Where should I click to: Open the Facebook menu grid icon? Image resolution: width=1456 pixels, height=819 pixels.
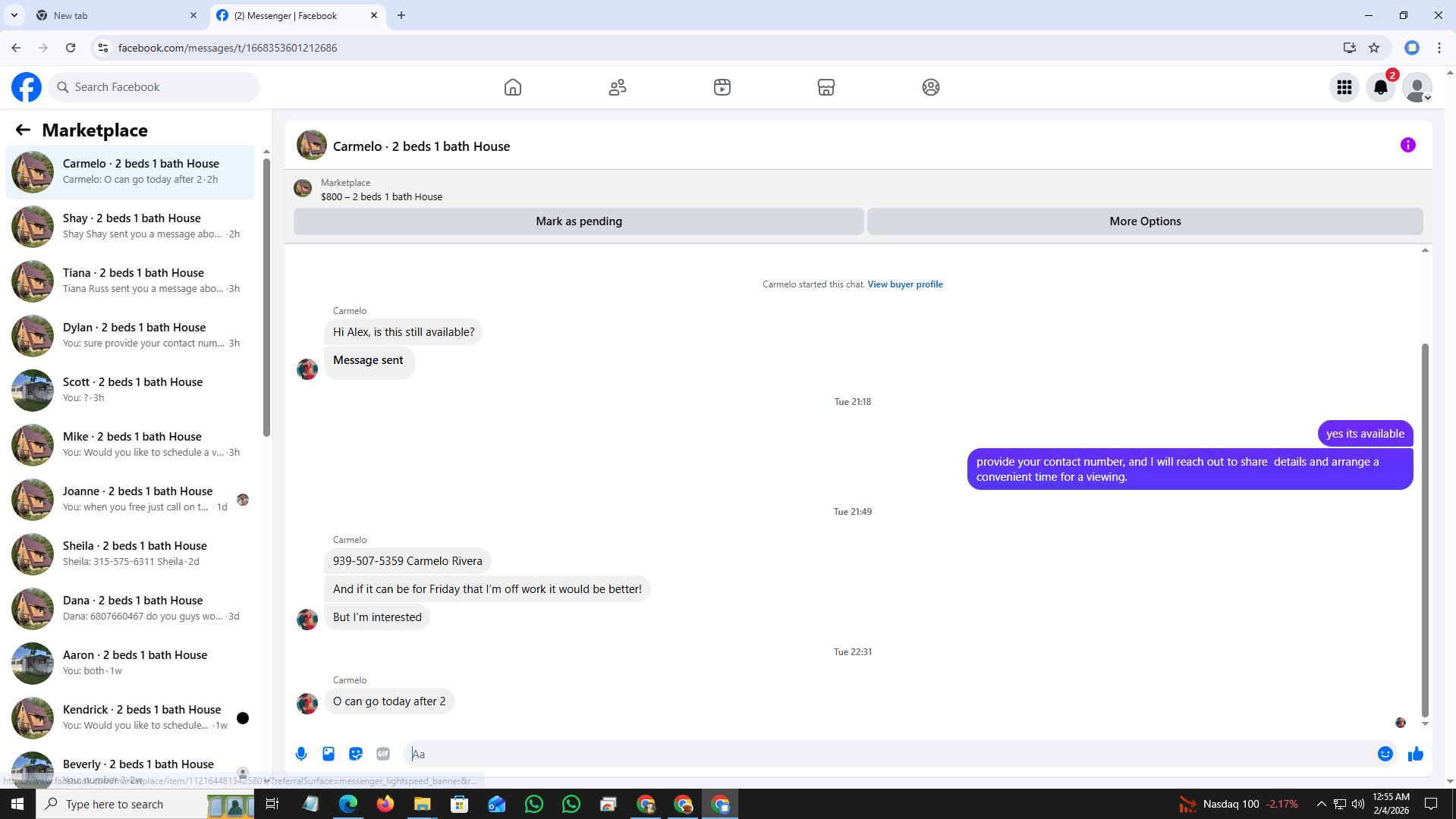tap(1344, 87)
